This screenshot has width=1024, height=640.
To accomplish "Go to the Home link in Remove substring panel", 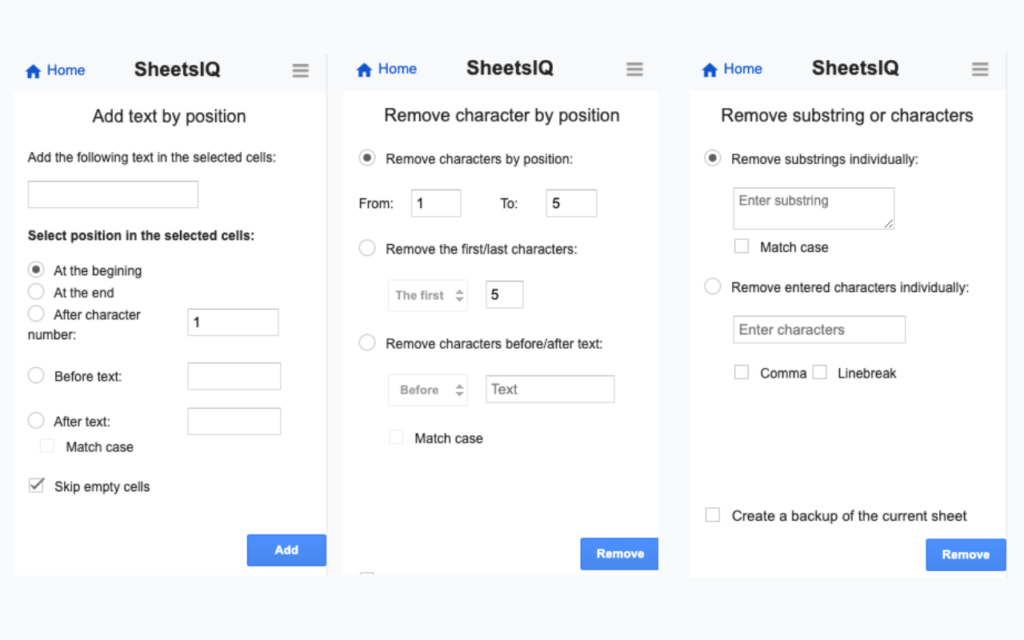I will (x=743, y=69).
